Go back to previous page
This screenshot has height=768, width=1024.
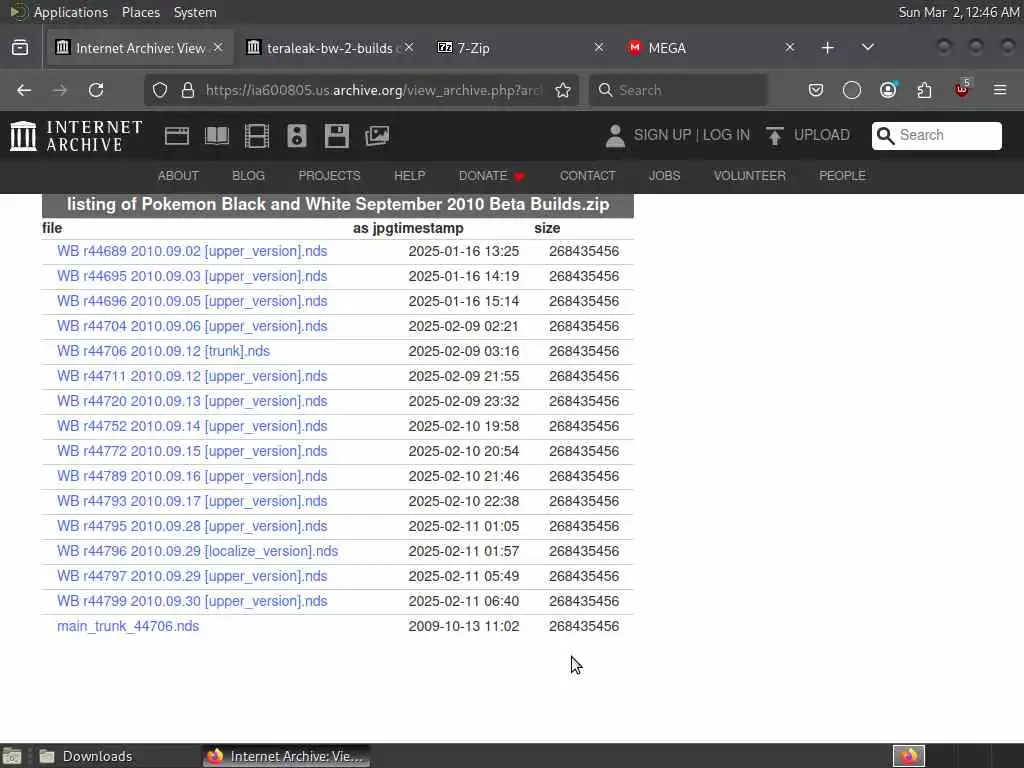tap(24, 90)
